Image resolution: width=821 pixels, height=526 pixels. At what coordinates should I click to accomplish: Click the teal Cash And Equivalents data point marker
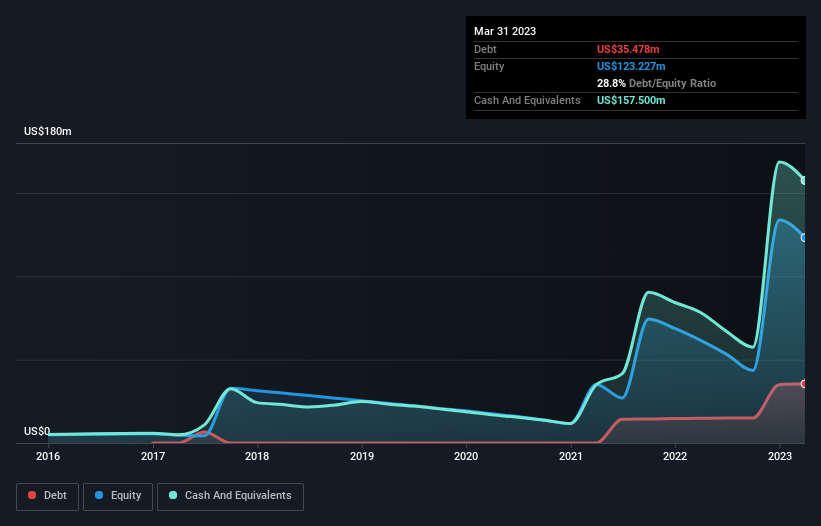pos(804,181)
